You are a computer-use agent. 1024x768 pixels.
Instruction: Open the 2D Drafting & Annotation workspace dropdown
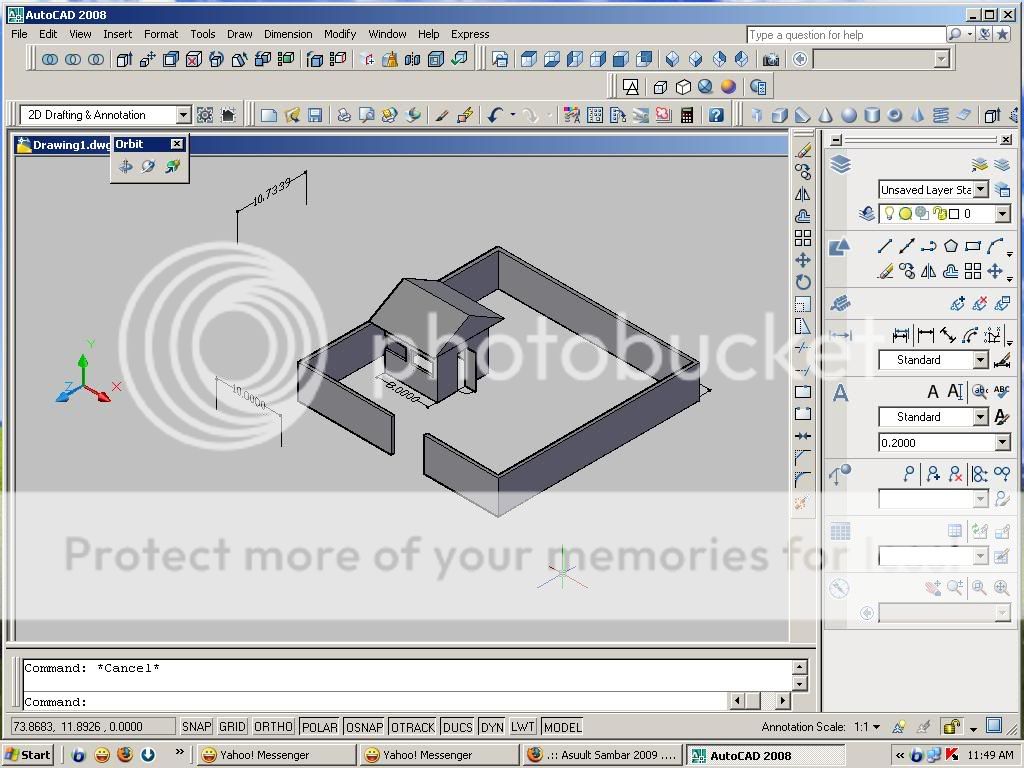coord(182,115)
